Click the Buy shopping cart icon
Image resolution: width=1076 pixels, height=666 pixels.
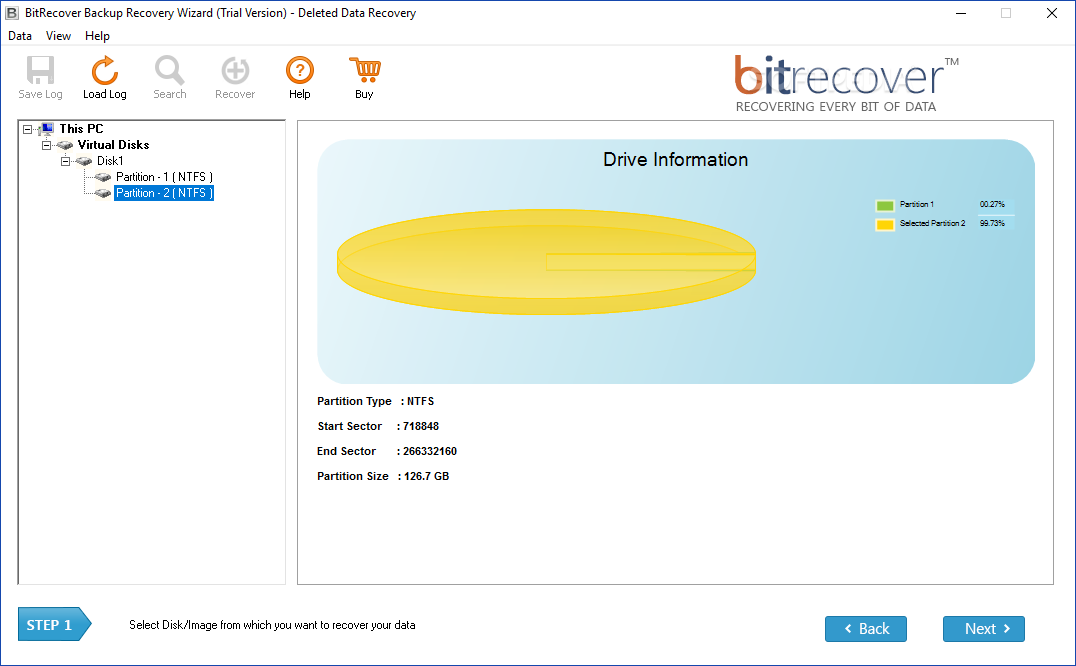364,70
